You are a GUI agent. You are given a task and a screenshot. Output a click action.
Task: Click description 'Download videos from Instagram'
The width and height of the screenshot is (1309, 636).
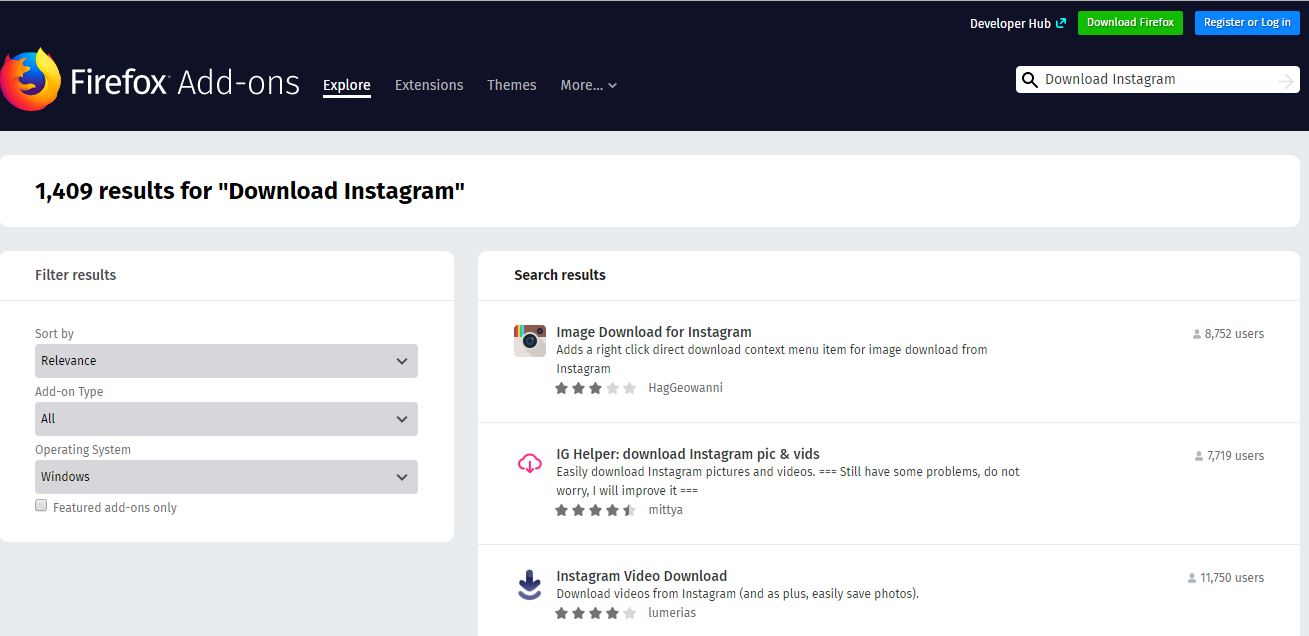[x=737, y=594]
